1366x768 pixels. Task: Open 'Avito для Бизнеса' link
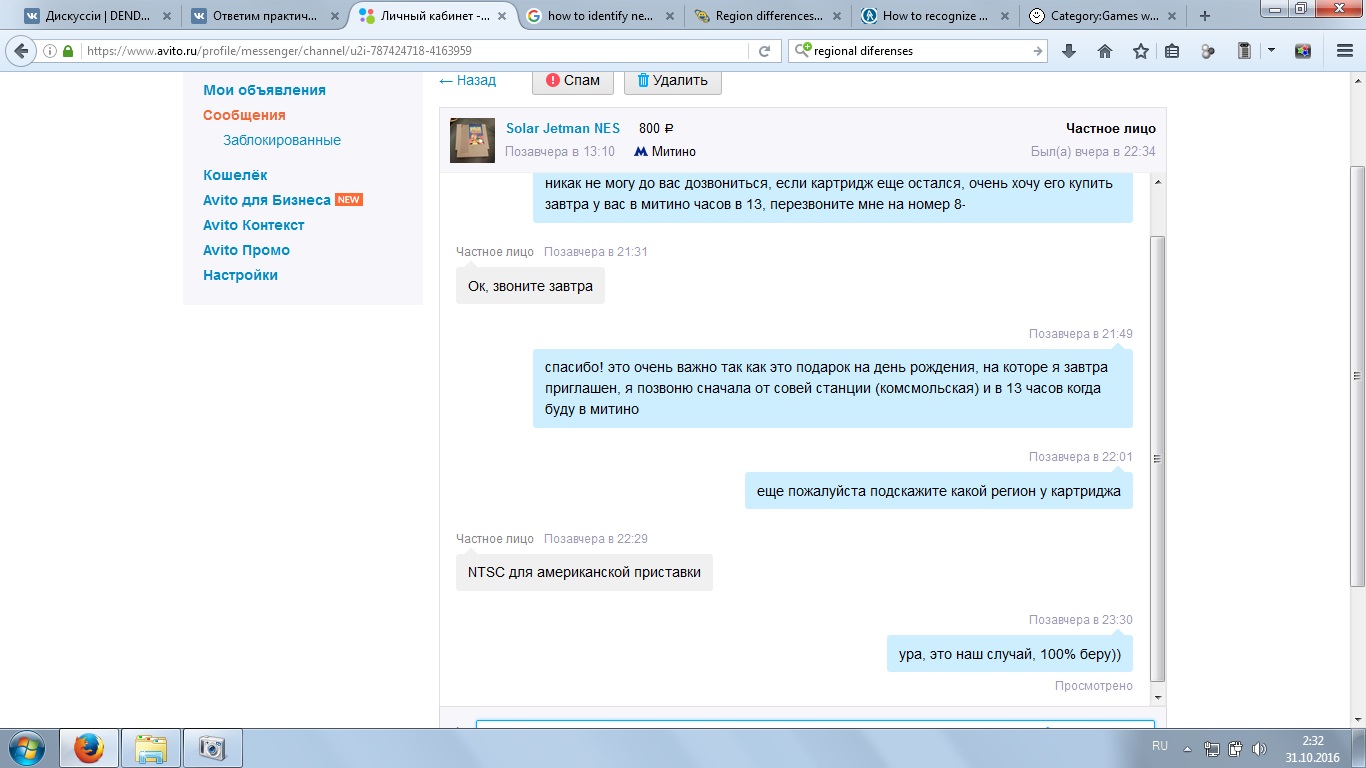(266, 200)
